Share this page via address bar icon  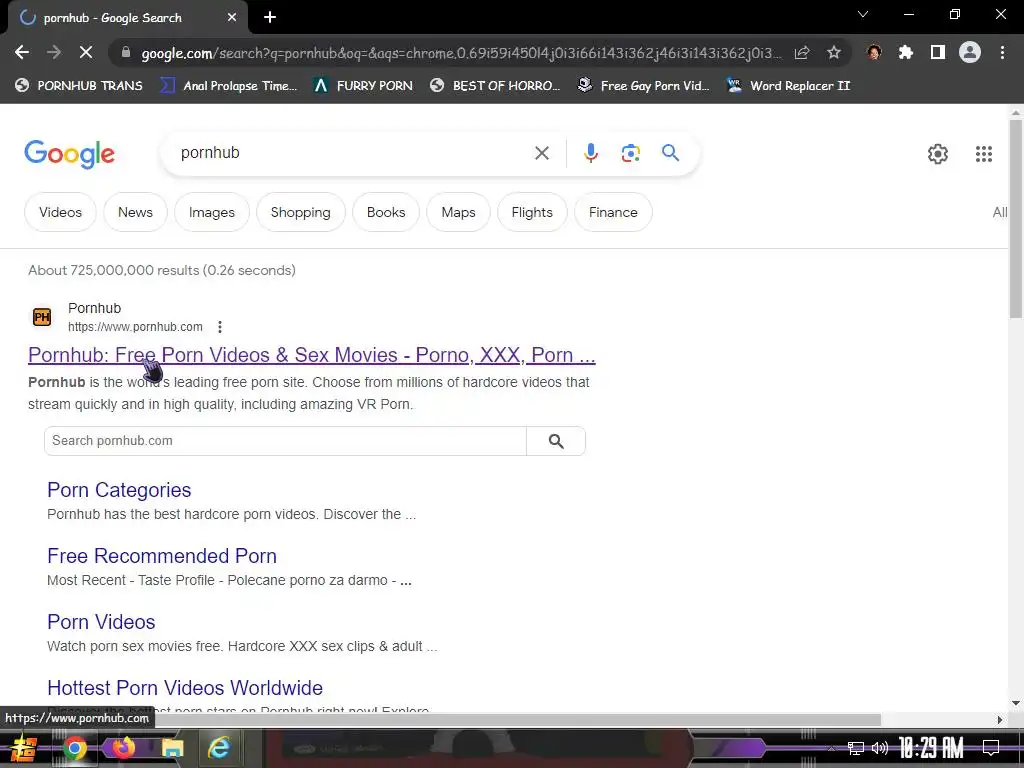(802, 52)
